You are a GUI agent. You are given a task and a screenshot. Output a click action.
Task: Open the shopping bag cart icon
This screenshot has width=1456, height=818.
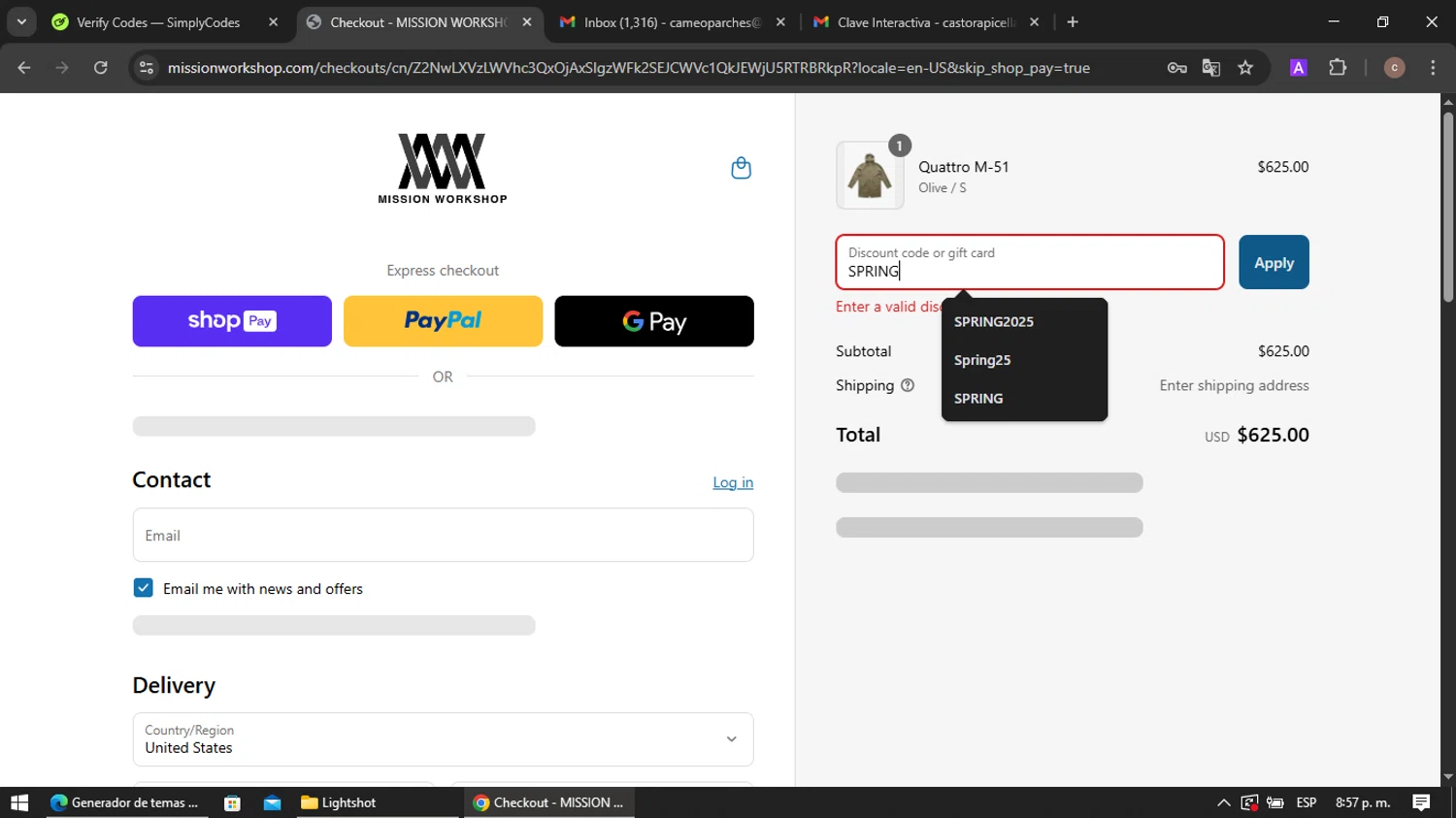click(741, 168)
